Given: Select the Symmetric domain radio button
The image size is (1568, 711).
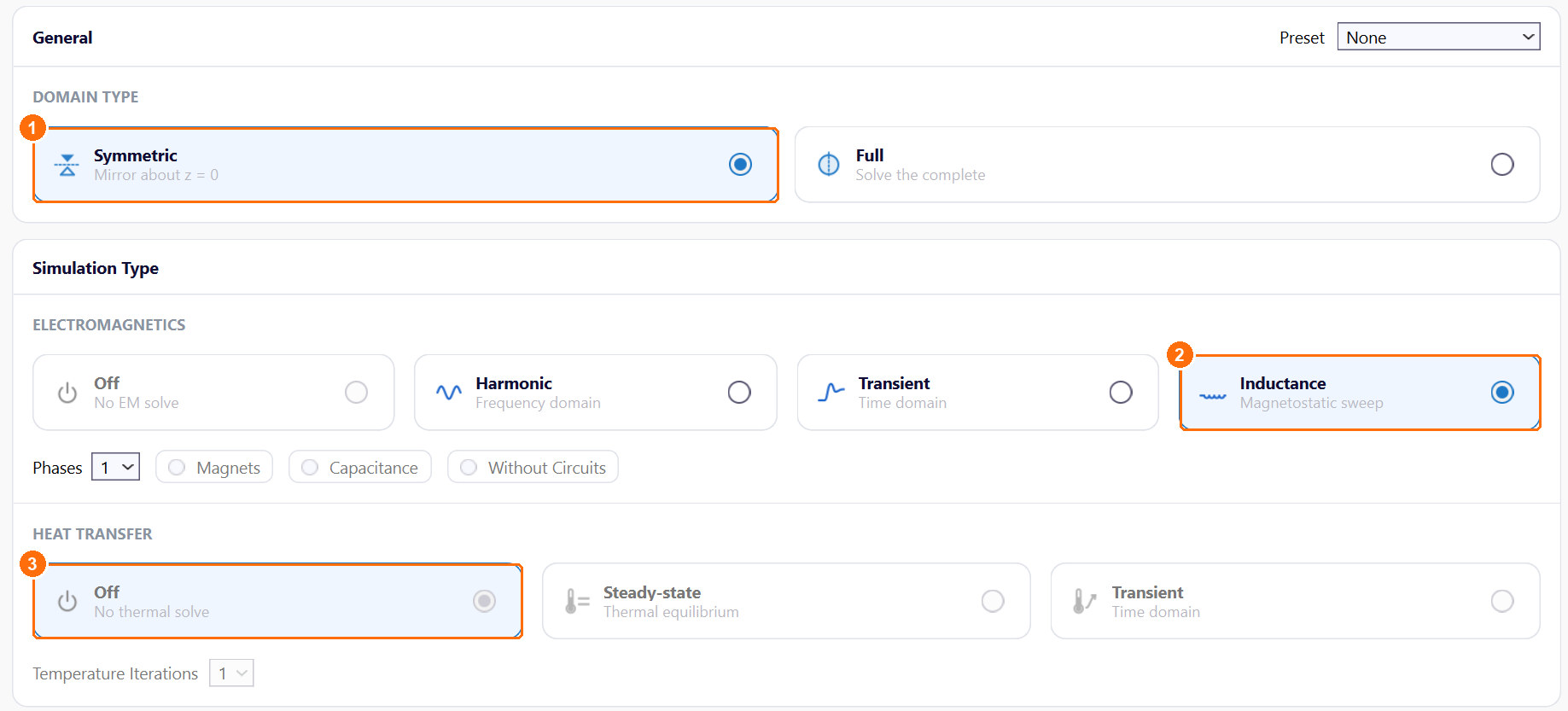Looking at the screenshot, I should click(741, 164).
